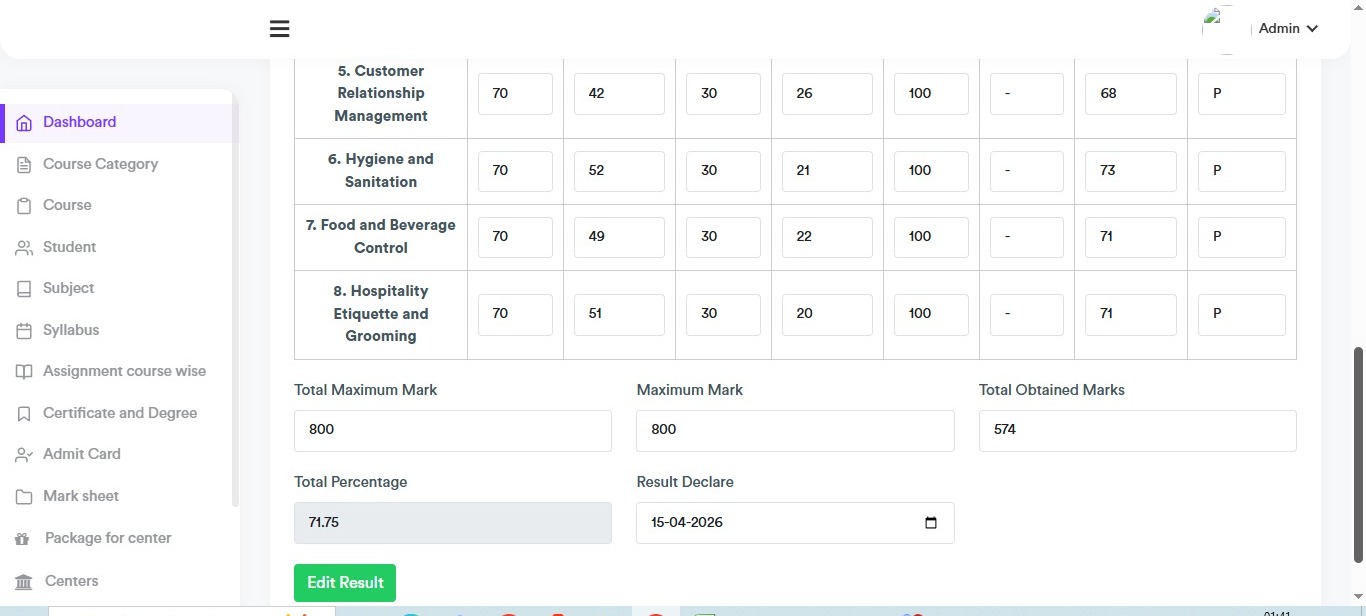Click the Food and Beverage Control subject name
The height and width of the screenshot is (616, 1366).
(x=381, y=237)
